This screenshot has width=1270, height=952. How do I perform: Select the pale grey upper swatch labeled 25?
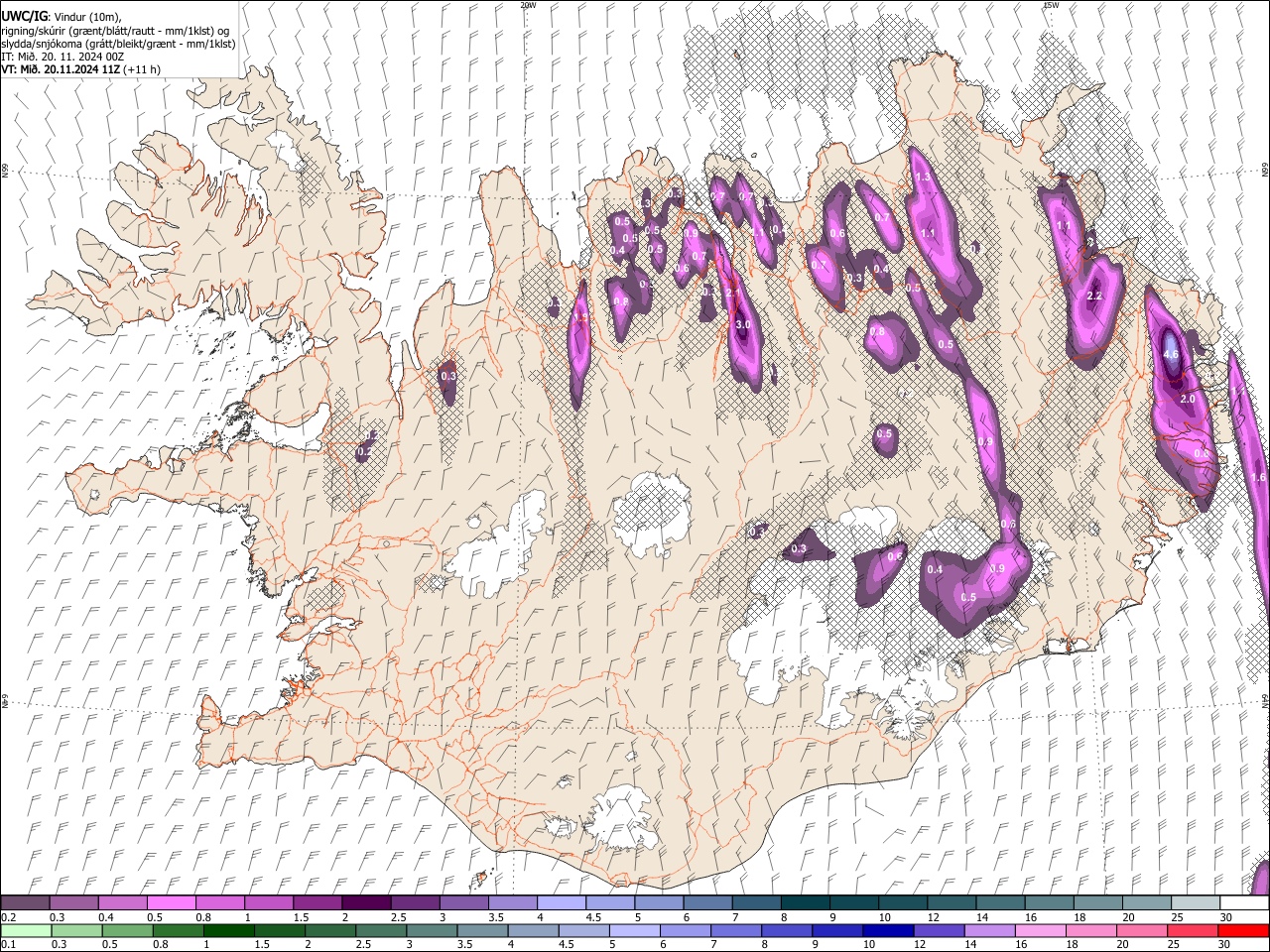coord(1196,903)
